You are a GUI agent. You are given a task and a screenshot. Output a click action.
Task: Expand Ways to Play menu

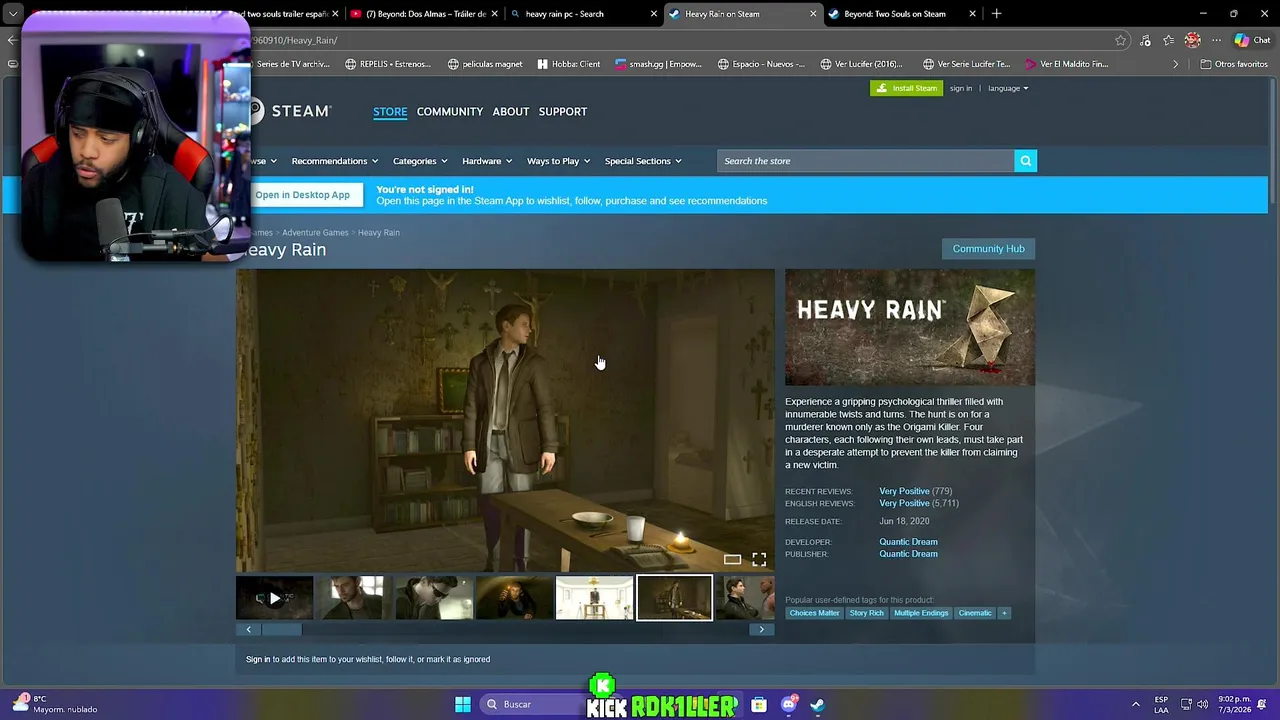[x=558, y=161]
